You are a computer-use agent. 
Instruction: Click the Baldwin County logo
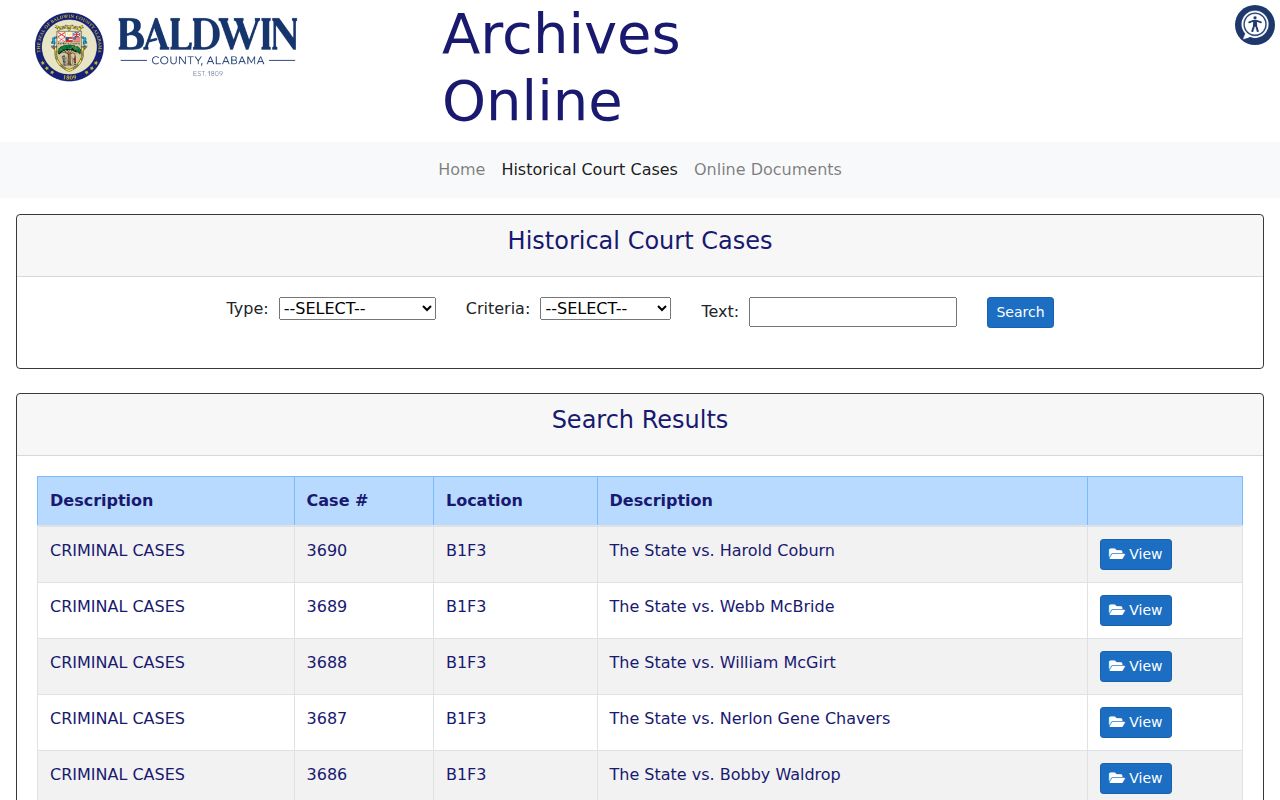166,47
